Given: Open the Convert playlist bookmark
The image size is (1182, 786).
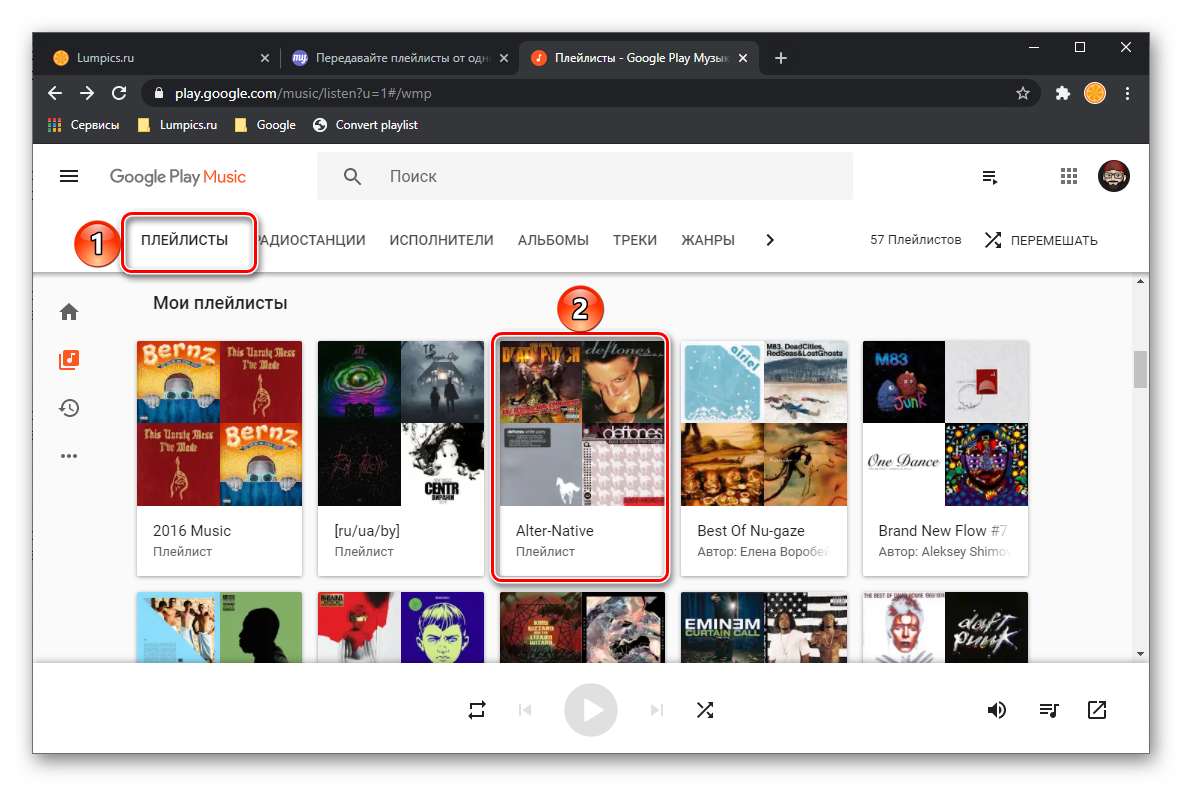Looking at the screenshot, I should pos(366,125).
